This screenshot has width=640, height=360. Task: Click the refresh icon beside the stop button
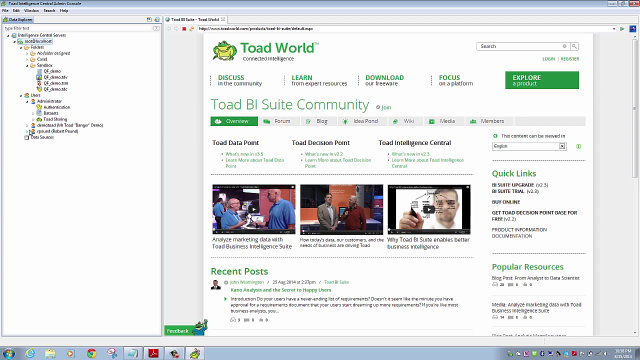pos(191,29)
